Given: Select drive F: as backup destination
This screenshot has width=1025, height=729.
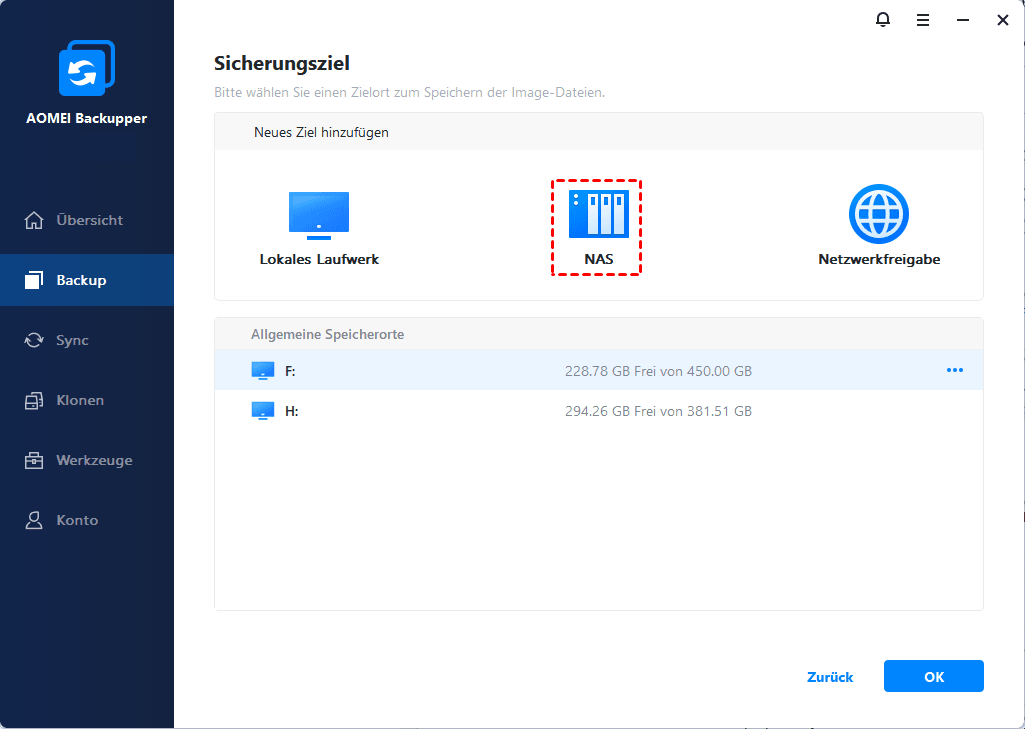Looking at the screenshot, I should 500,370.
